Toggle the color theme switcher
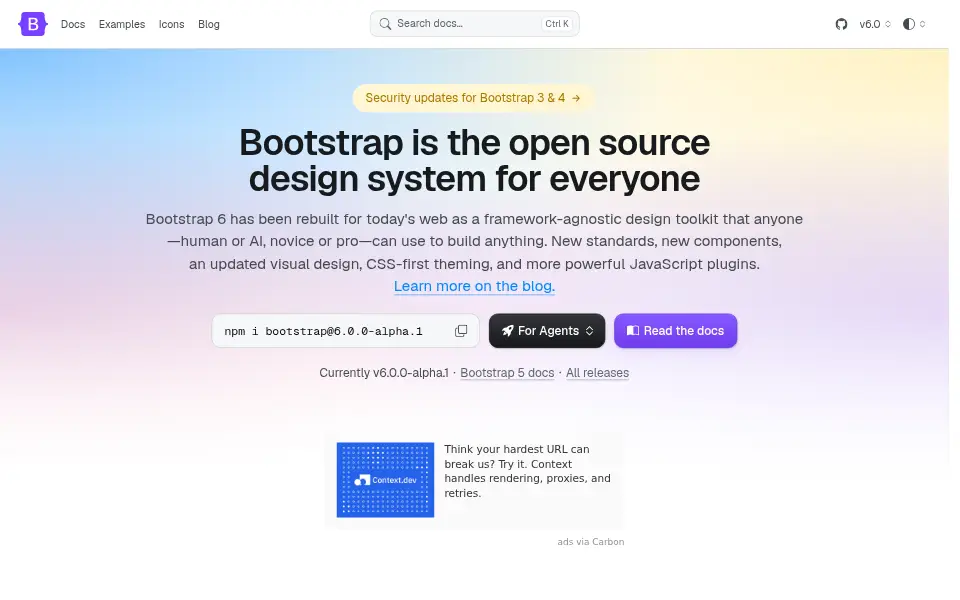The image size is (960, 600). (x=914, y=24)
